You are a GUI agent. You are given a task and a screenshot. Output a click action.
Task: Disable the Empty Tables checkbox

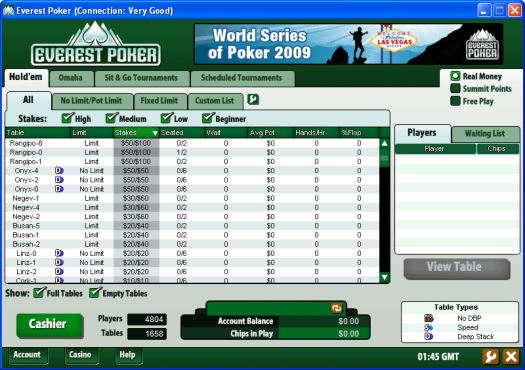(x=95, y=292)
